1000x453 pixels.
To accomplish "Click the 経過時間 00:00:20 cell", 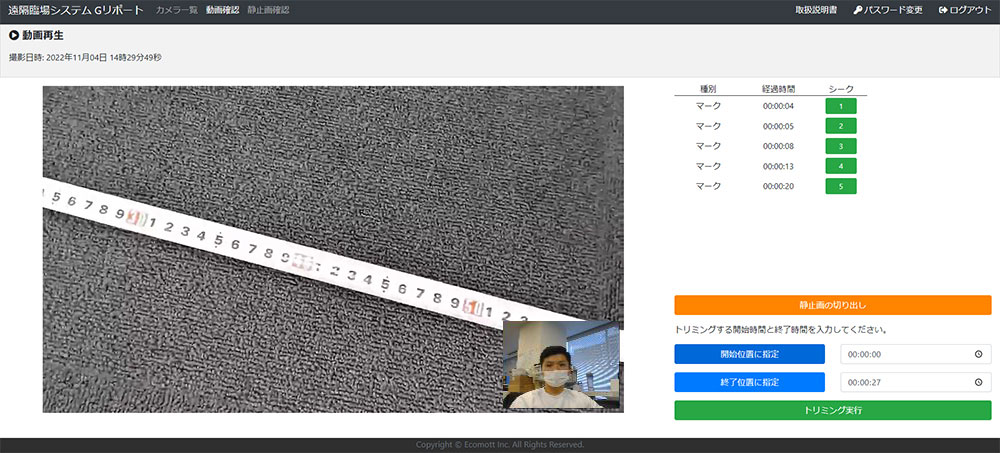I will pyautogui.click(x=778, y=186).
